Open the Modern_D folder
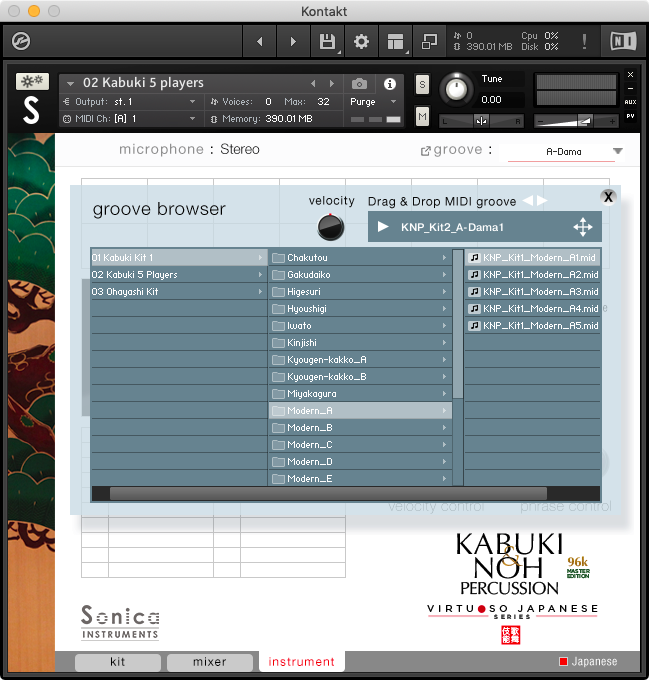The image size is (649, 680). [360, 461]
